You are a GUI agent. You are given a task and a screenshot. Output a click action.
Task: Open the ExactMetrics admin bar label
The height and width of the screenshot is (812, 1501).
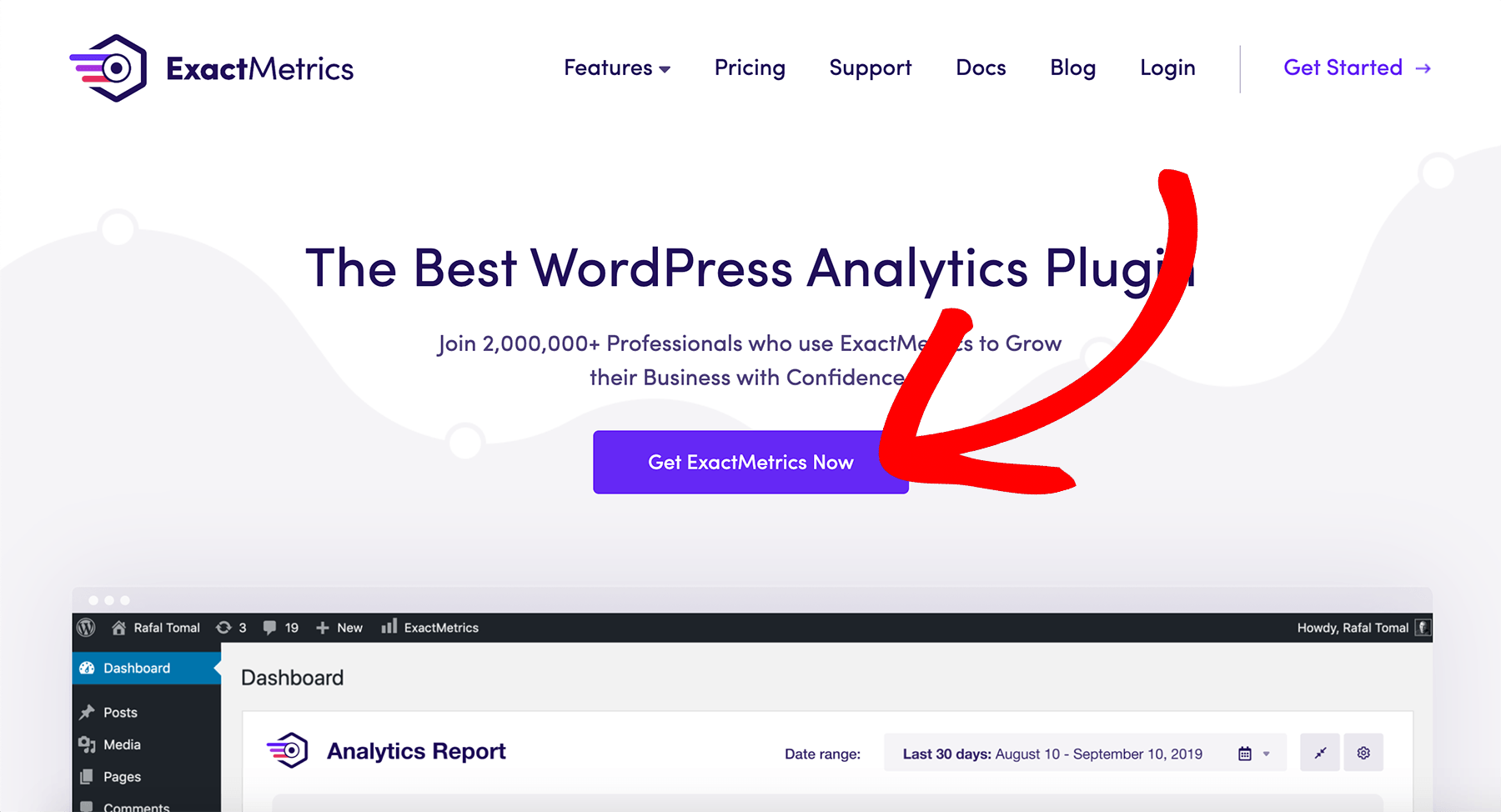pos(441,628)
